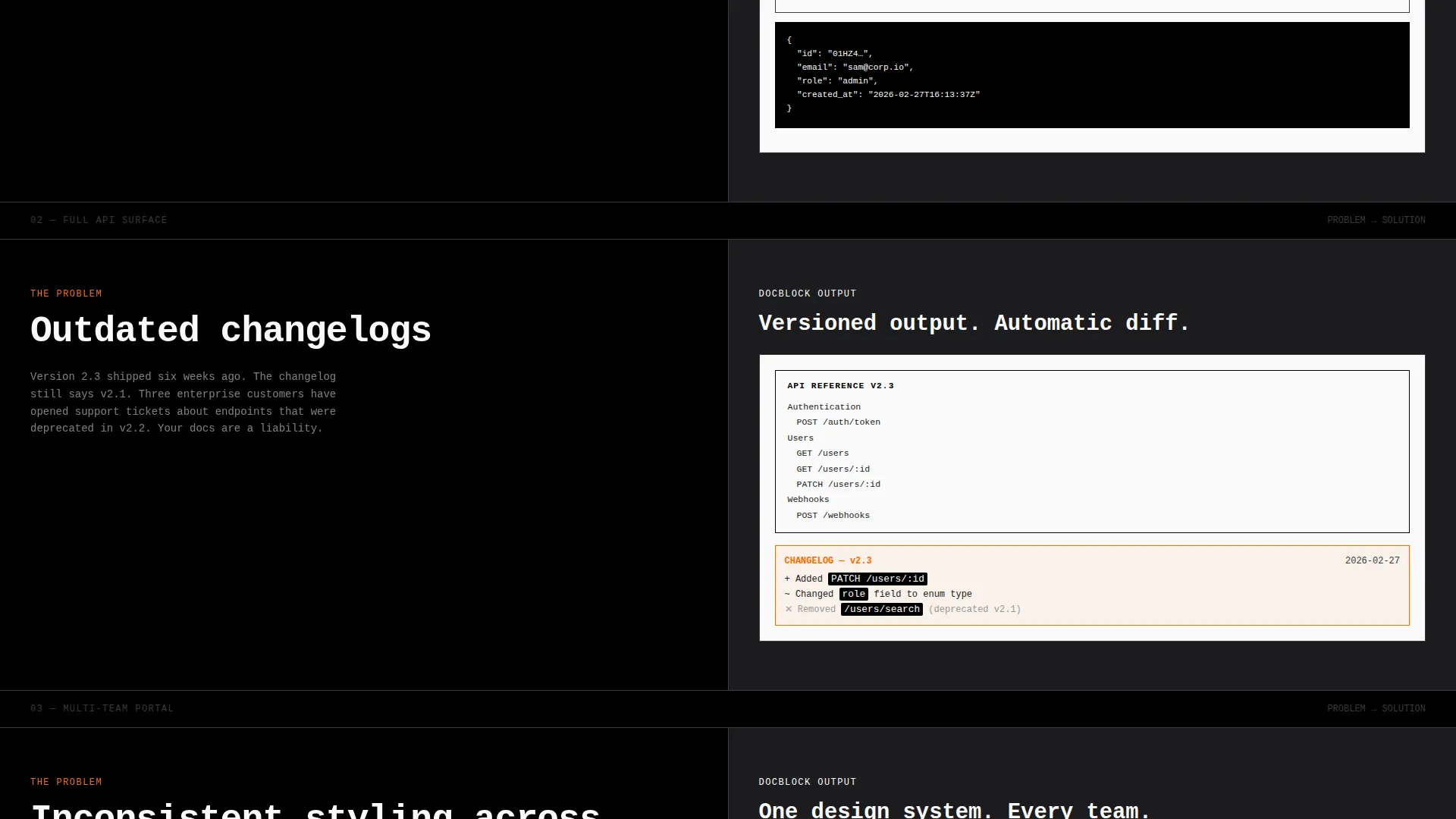Image resolution: width=1456 pixels, height=819 pixels.
Task: Click the '/users/search' code chip
Action: click(881, 610)
